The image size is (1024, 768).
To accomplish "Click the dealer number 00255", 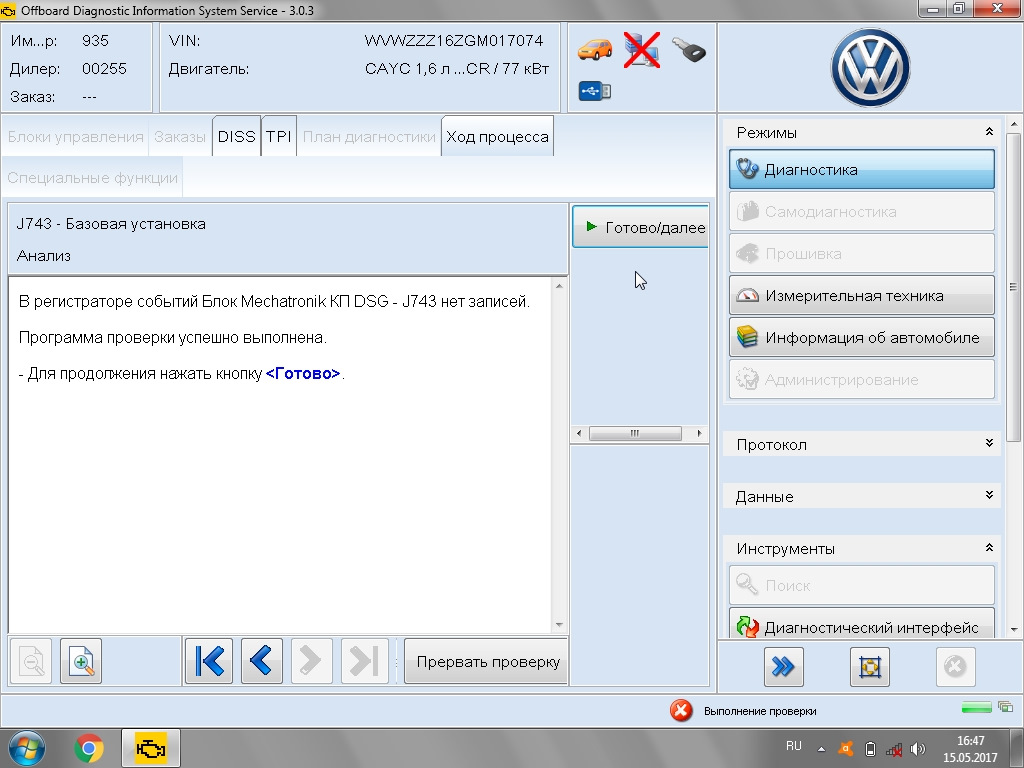I will [104, 69].
